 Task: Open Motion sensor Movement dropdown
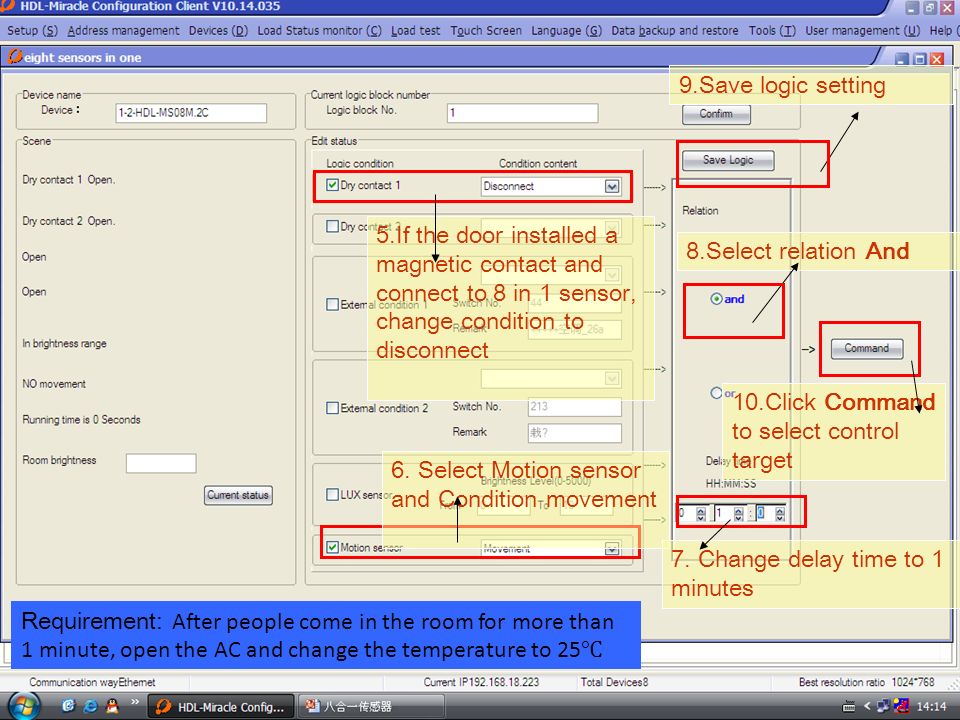click(612, 549)
